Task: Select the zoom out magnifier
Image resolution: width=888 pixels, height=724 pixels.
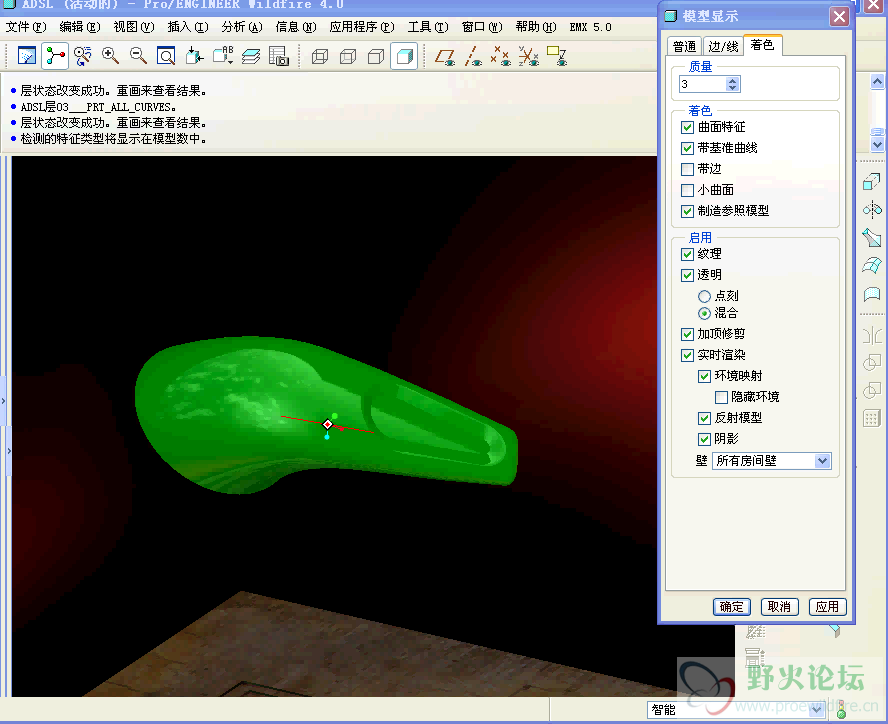Action: 138,56
